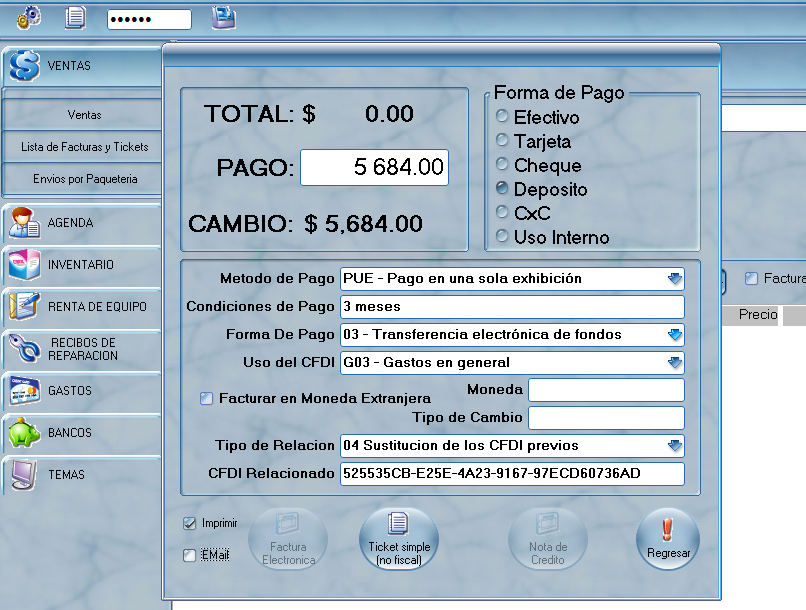
Task: Select Efectivo payment option
Action: [502, 117]
